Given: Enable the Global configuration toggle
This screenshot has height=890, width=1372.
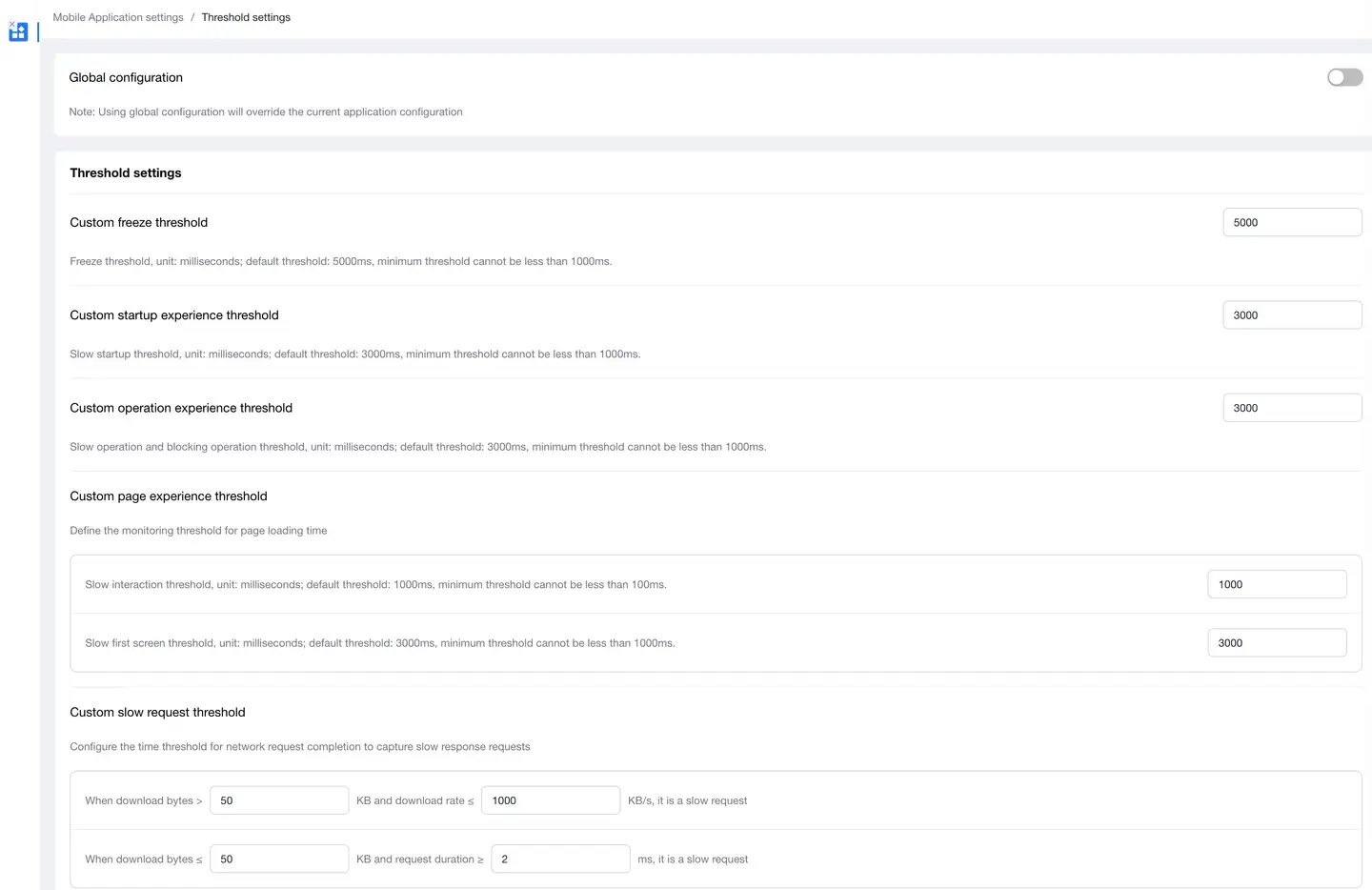Looking at the screenshot, I should point(1344,77).
